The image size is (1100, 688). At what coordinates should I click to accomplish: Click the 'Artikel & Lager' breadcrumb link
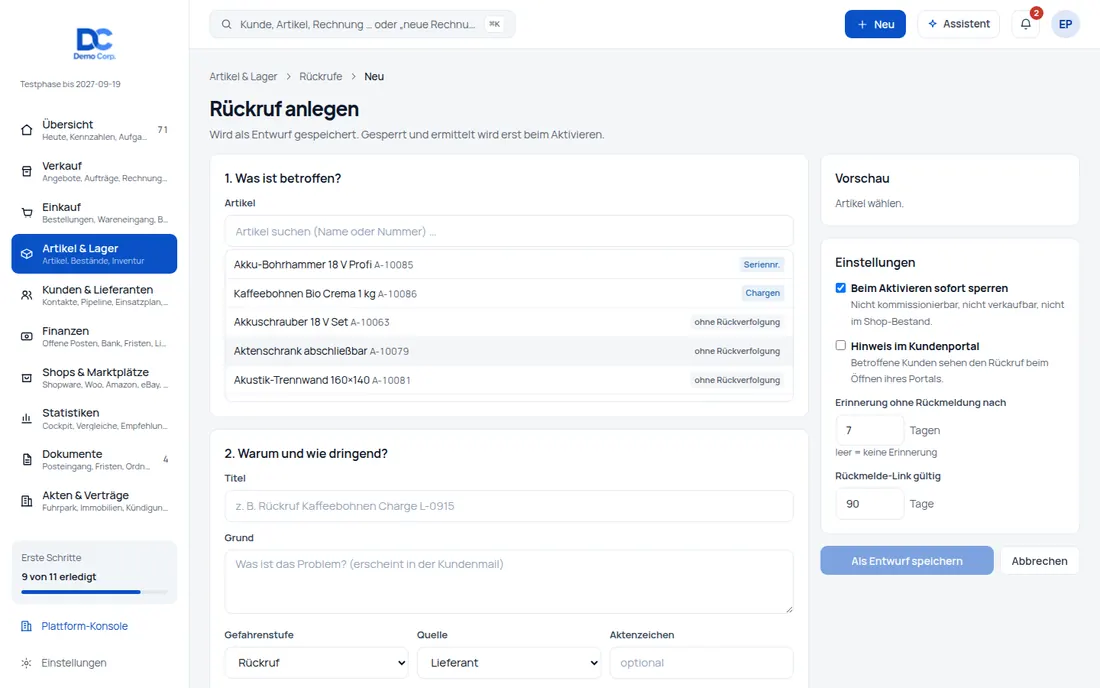[x=243, y=76]
